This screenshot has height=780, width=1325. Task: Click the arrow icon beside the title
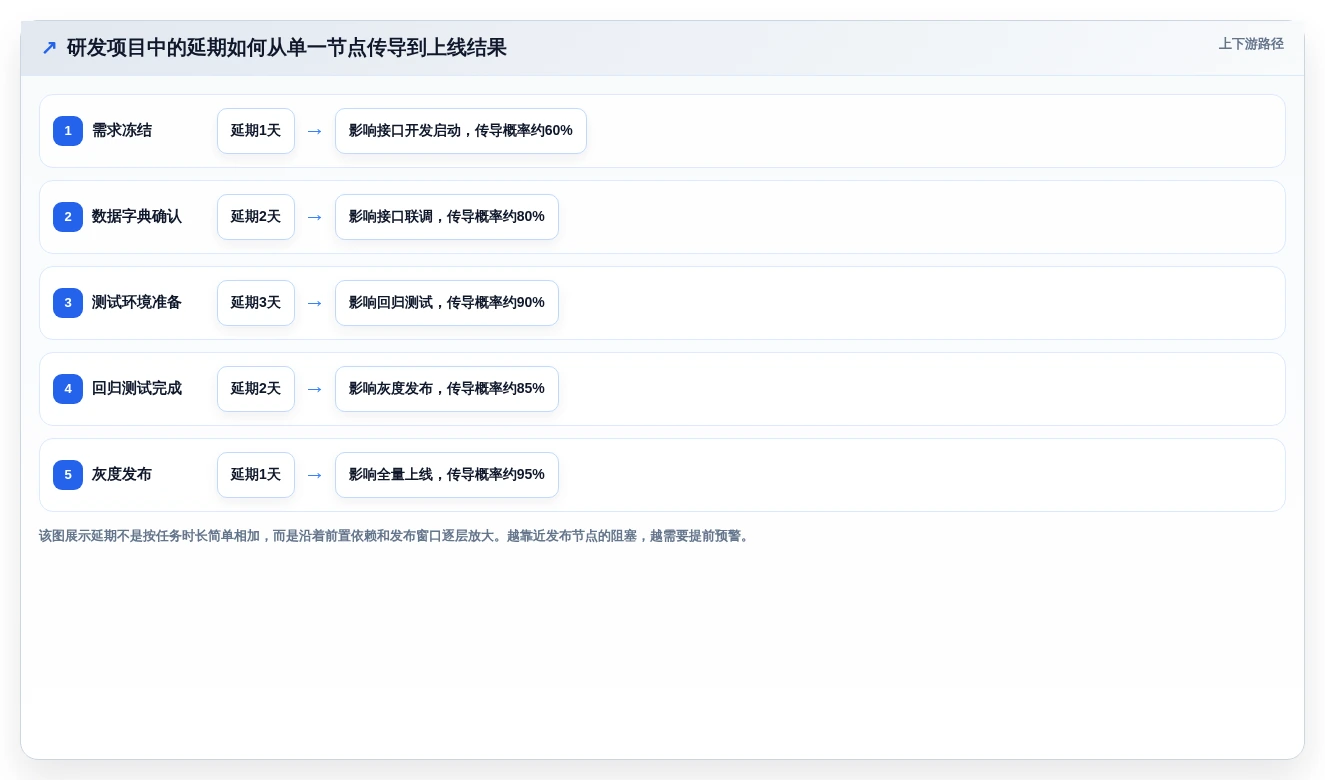click(49, 48)
